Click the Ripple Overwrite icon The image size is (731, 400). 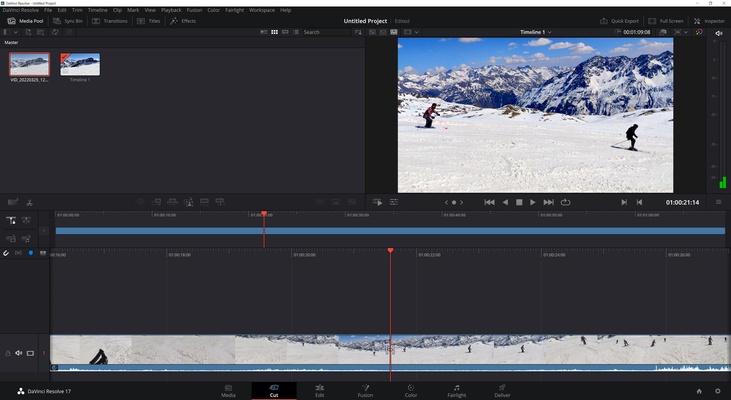tap(172, 202)
